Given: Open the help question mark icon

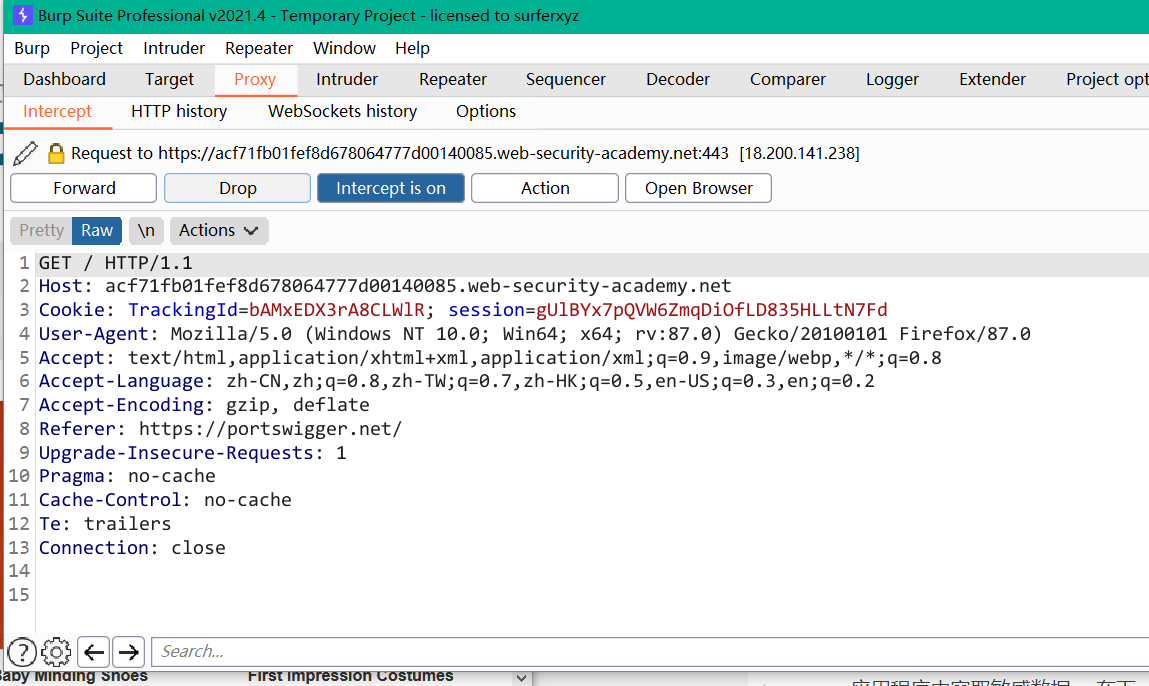Looking at the screenshot, I should click(x=22, y=652).
